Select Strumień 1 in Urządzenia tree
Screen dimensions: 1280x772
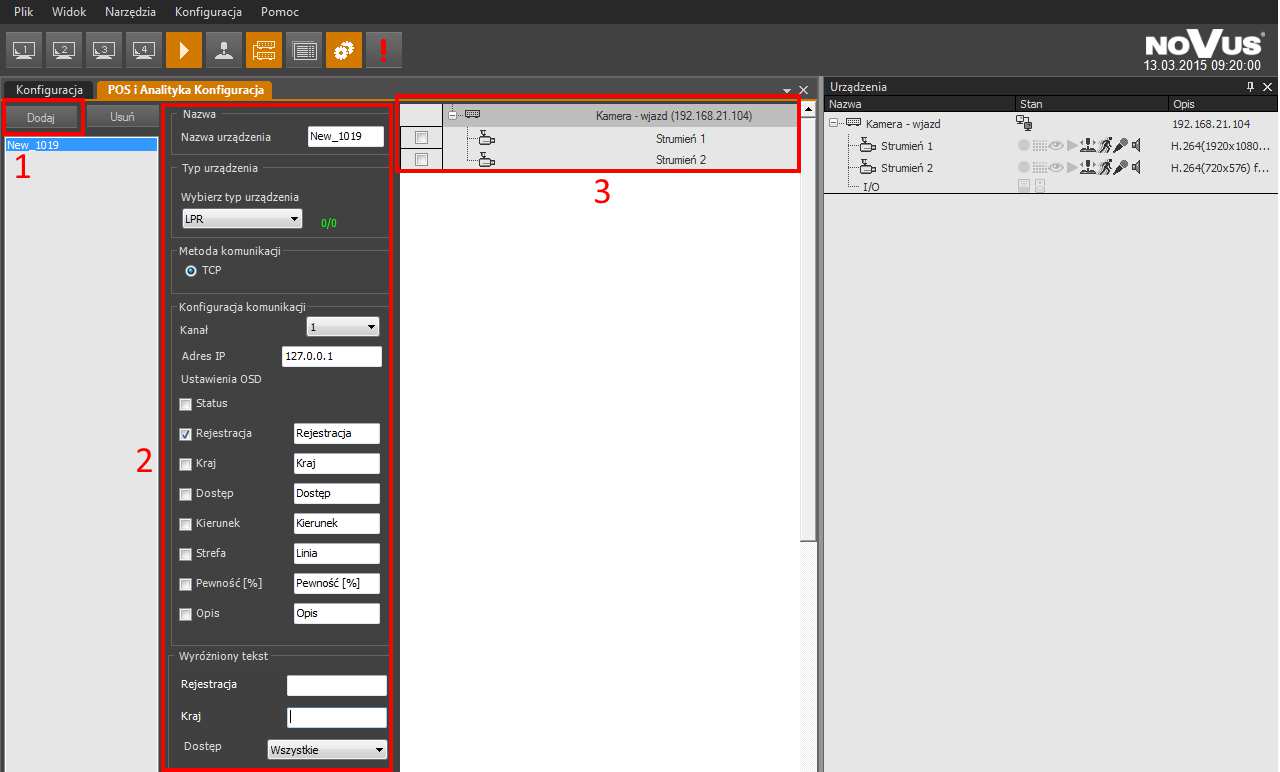tap(906, 146)
